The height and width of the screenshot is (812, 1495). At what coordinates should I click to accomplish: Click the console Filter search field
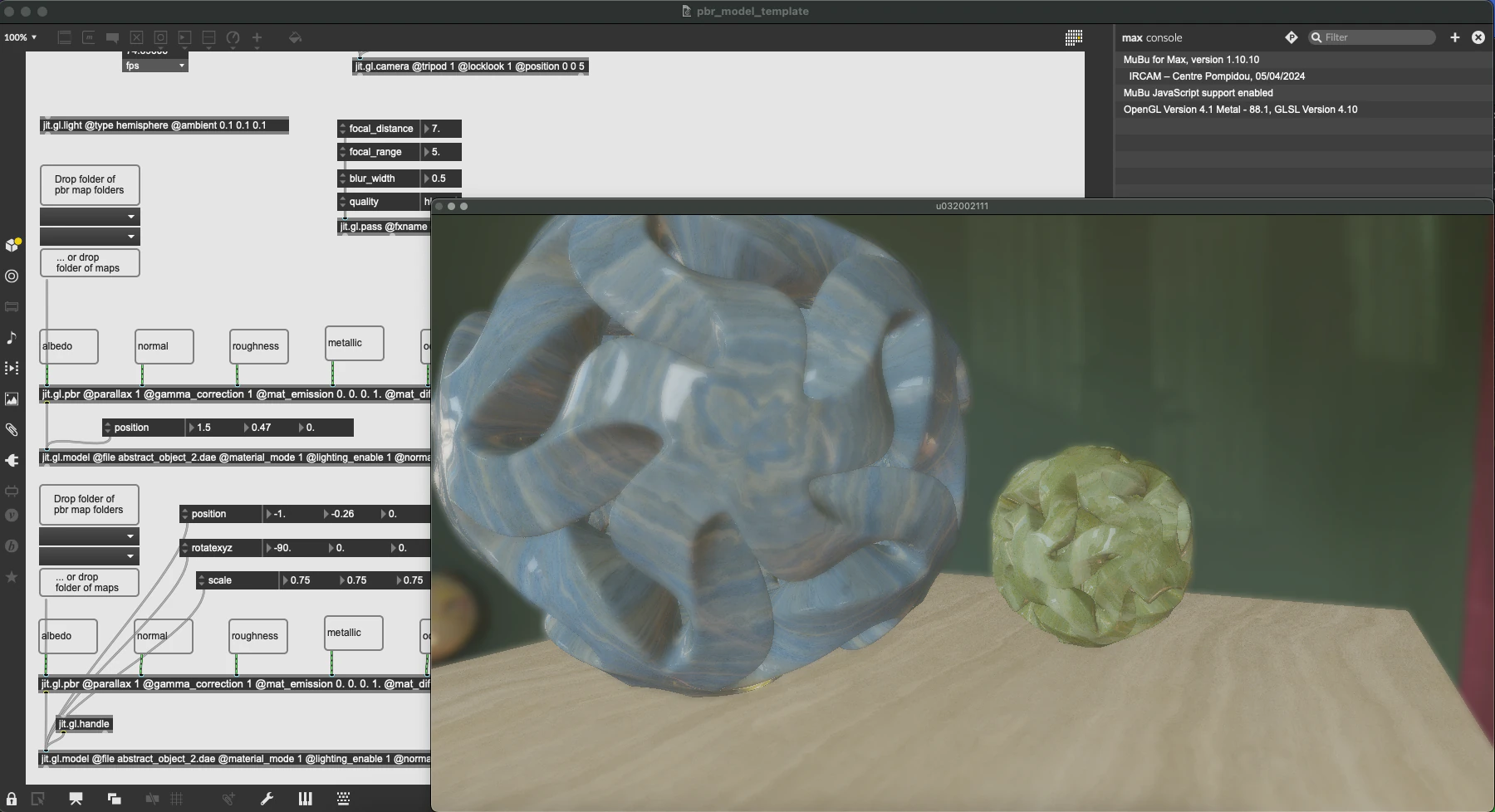[x=1371, y=37]
